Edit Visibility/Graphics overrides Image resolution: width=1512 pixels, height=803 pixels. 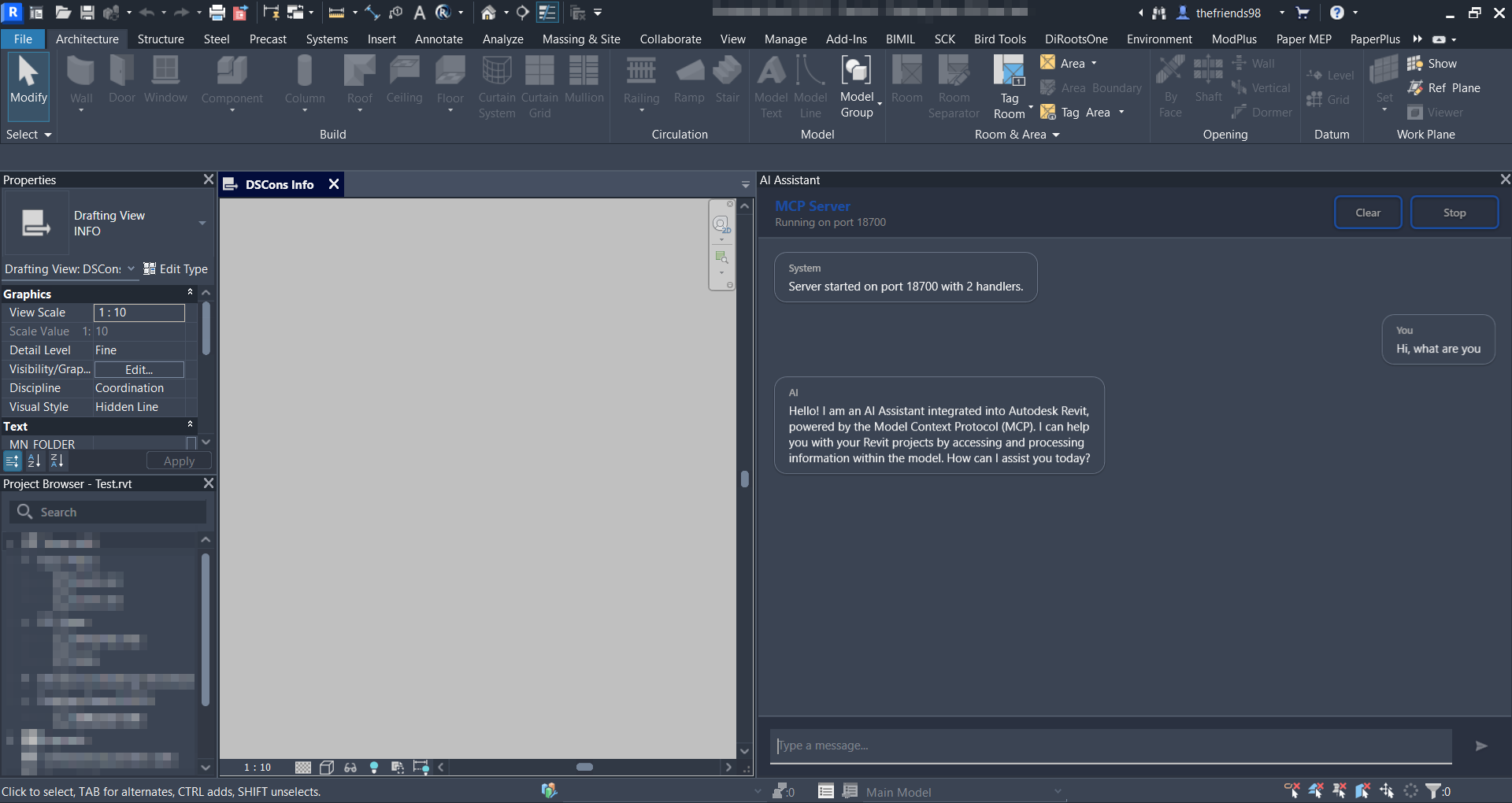[x=139, y=369]
